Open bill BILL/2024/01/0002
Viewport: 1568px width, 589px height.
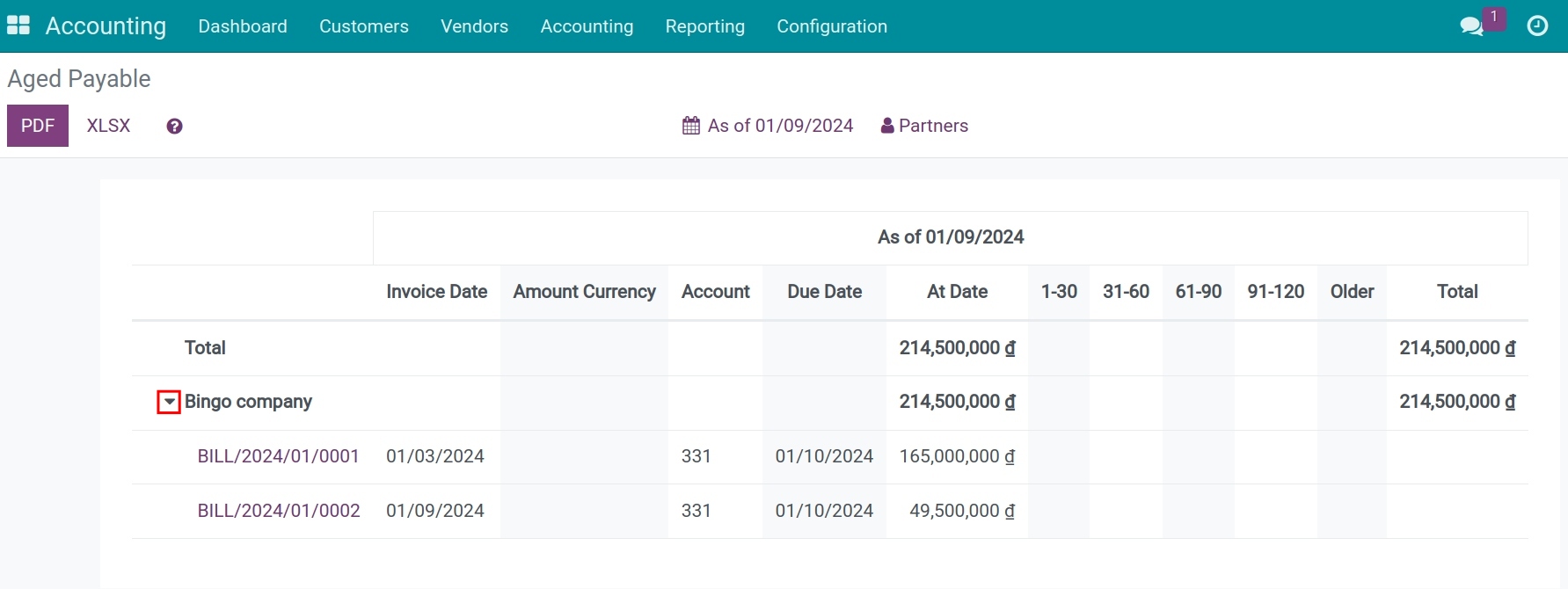click(279, 511)
